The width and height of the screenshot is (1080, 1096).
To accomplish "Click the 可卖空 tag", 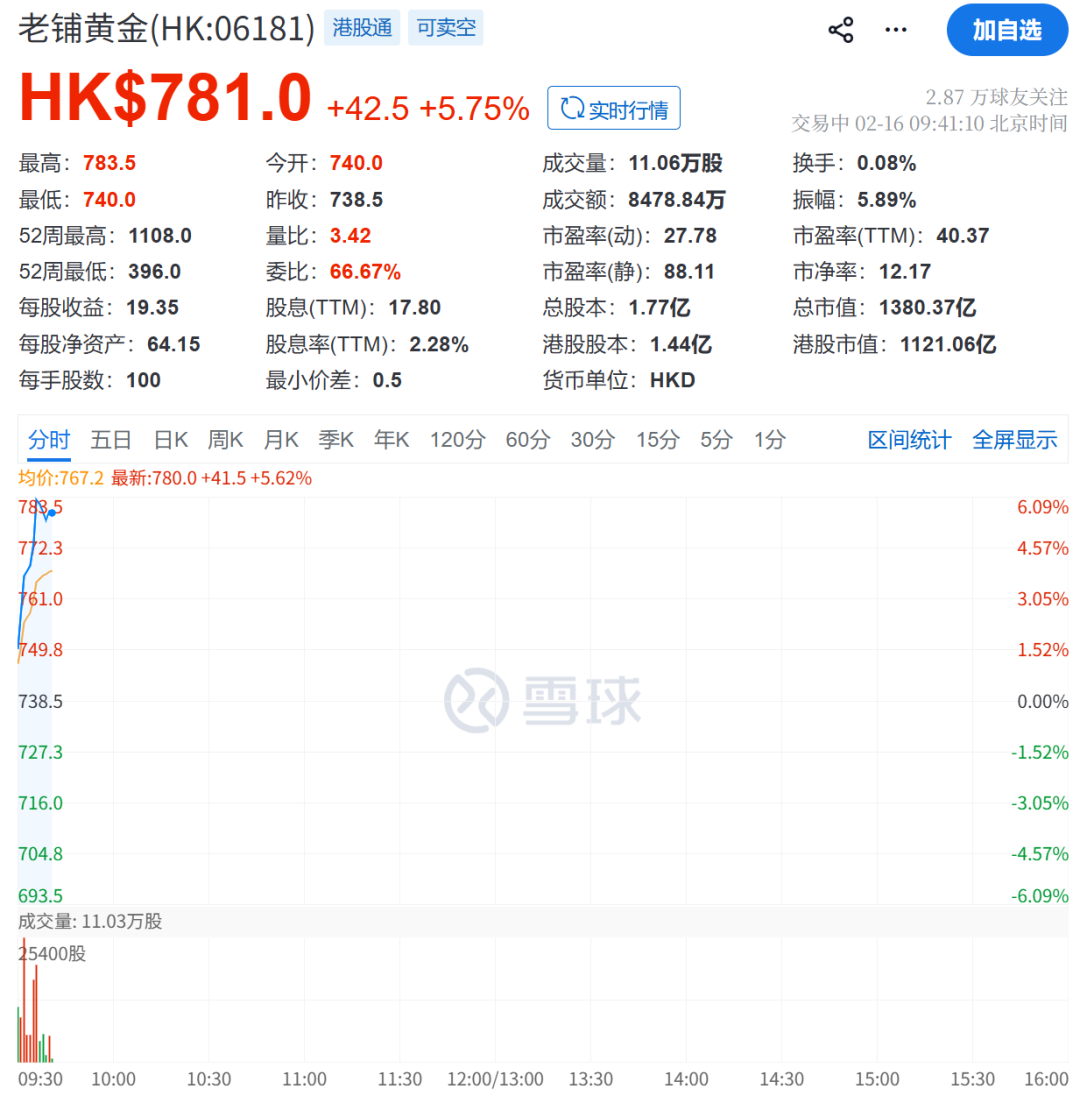I will click(x=446, y=28).
